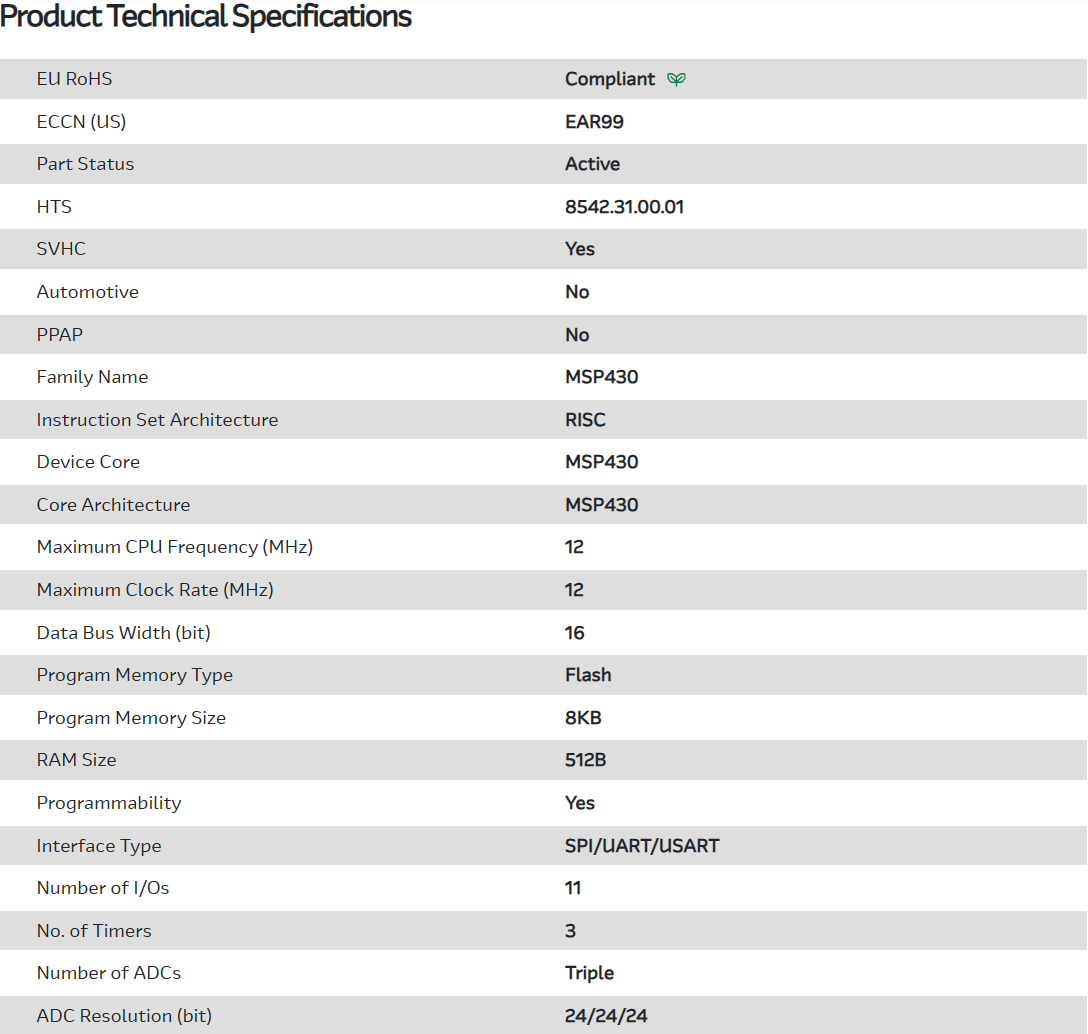Click the HTS code 8542.31.00.01

tap(624, 207)
